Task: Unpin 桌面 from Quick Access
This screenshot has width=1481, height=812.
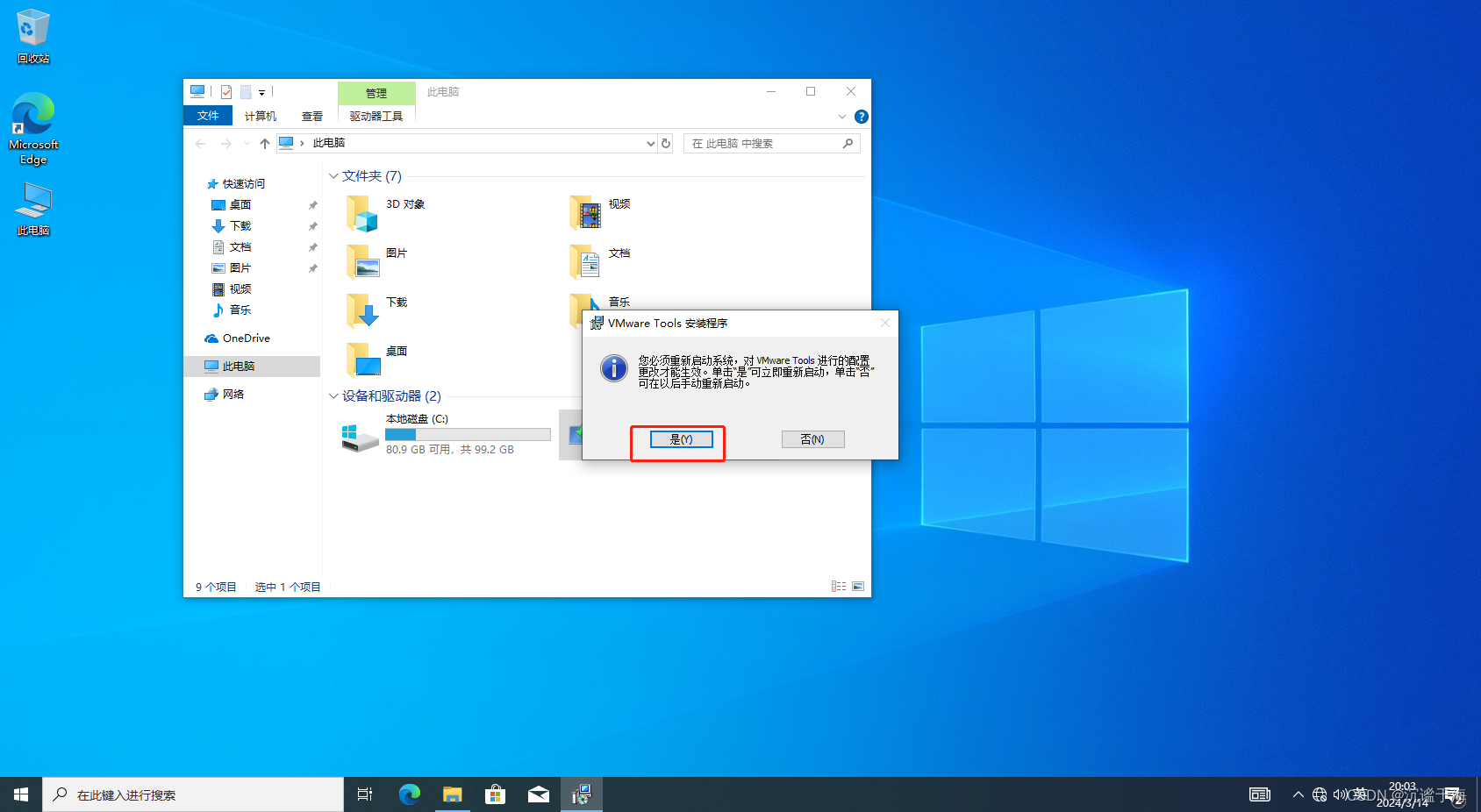Action: coord(312,204)
